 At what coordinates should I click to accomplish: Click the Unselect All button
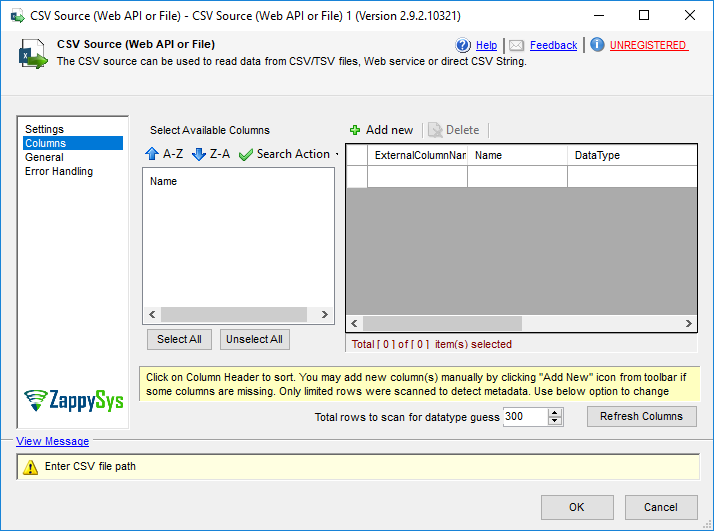coord(255,339)
